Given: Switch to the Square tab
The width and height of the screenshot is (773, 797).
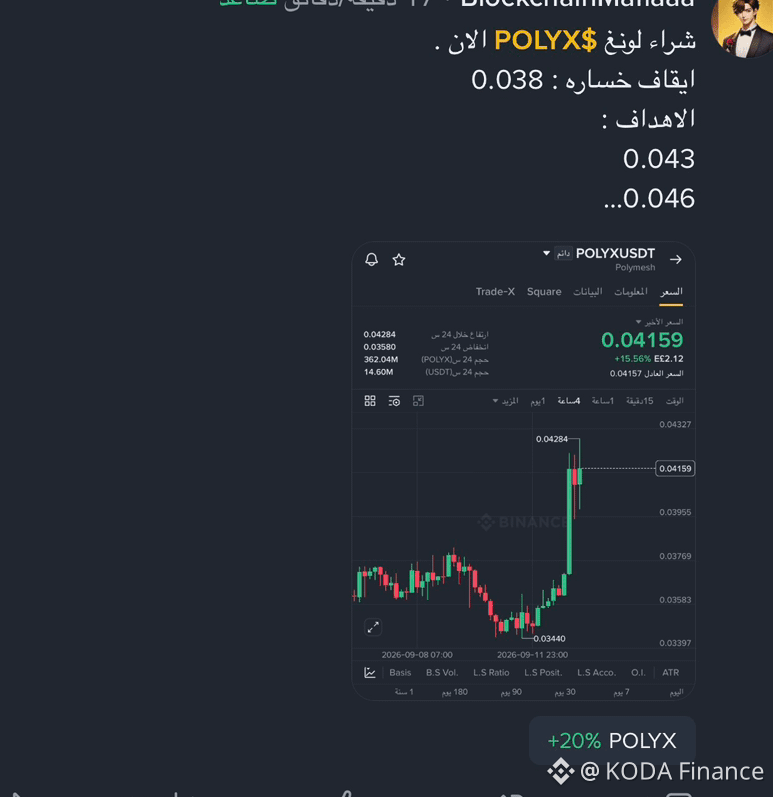Looking at the screenshot, I should tap(544, 292).
